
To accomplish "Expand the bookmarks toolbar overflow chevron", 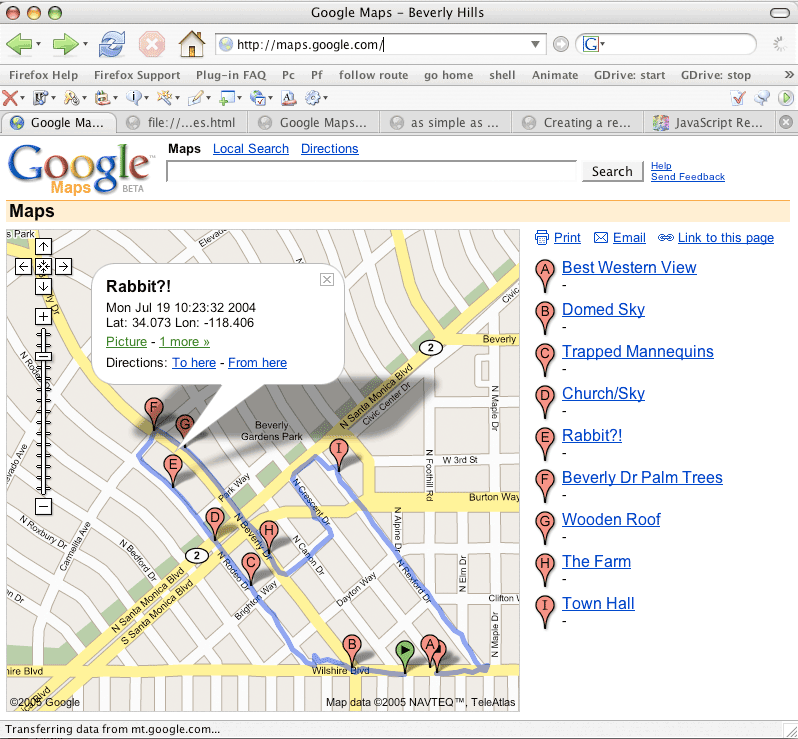I will [789, 75].
